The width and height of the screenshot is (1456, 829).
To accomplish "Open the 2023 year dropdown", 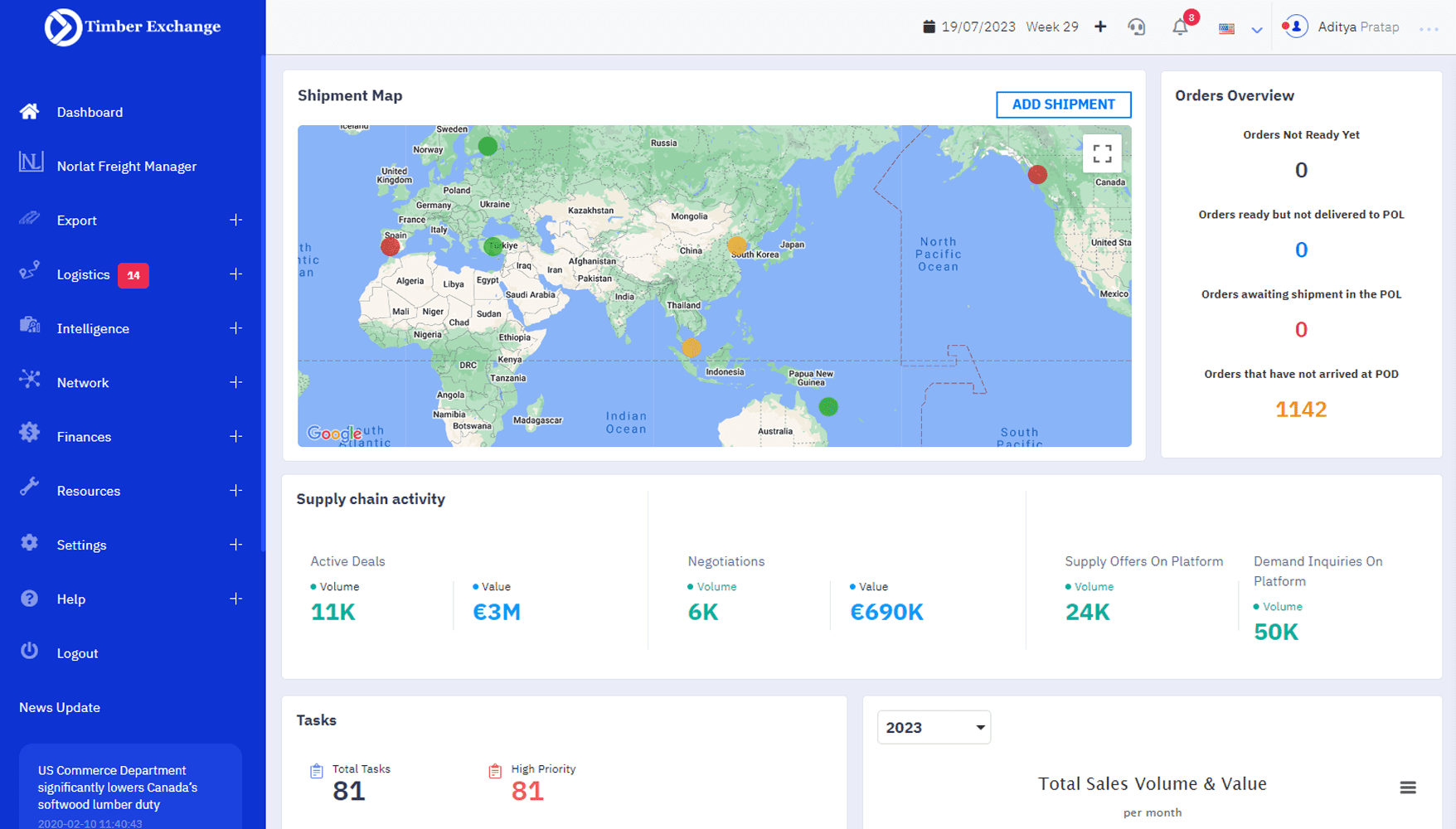I will (x=934, y=727).
